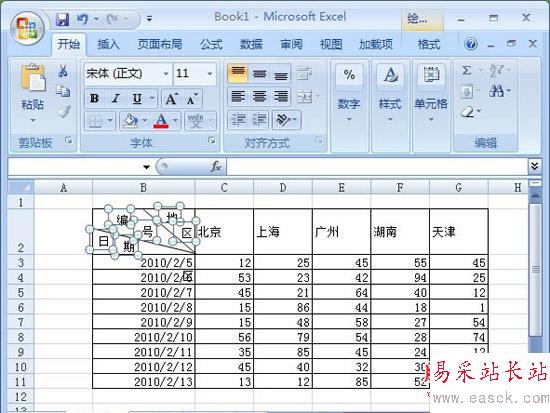Switch to the 审阅 tab

(x=291, y=44)
